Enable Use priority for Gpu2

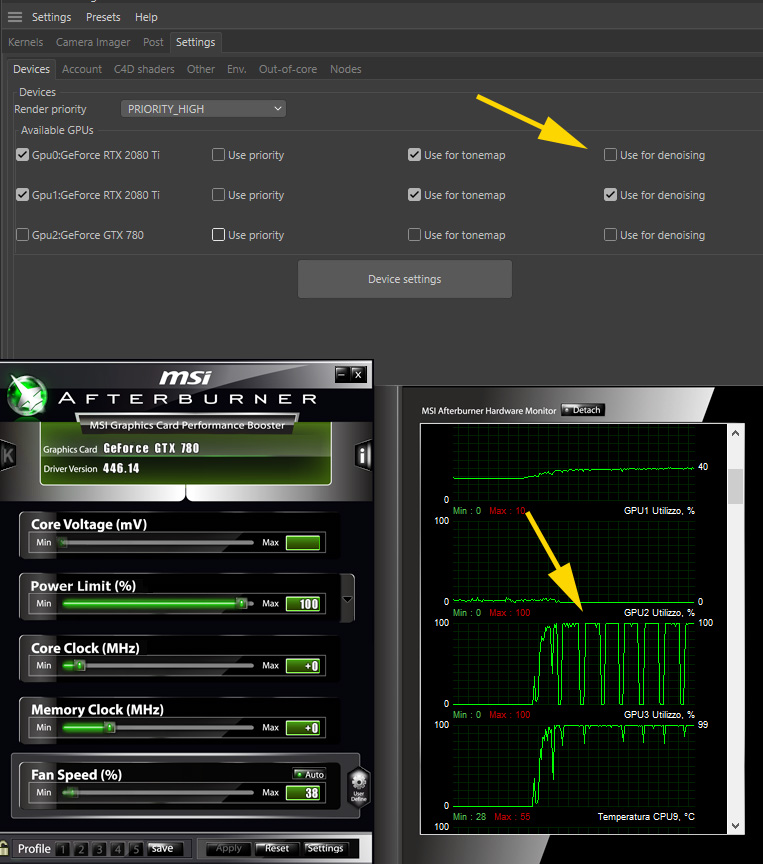coord(218,235)
